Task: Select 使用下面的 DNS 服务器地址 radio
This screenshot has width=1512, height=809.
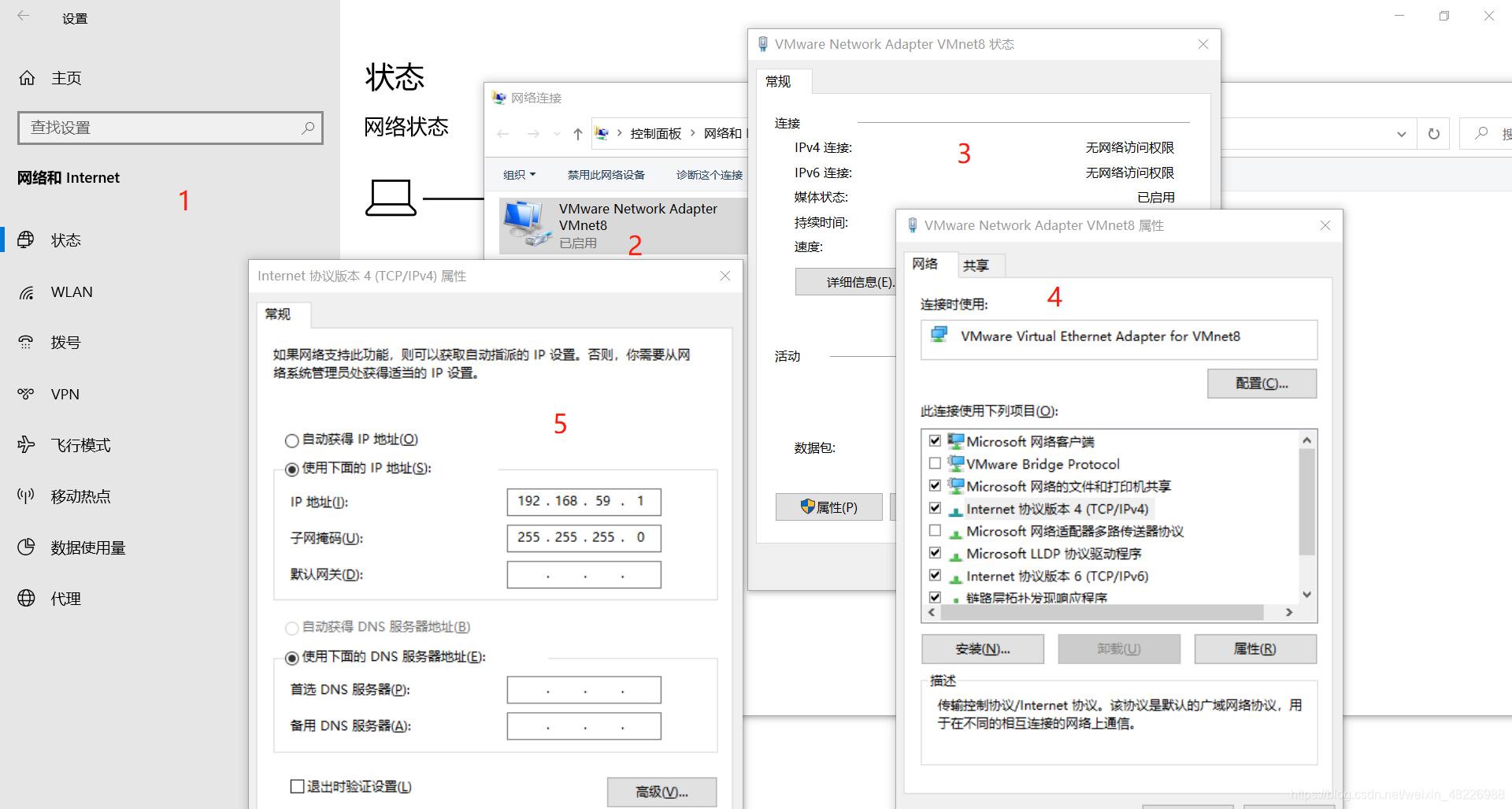Action: (291, 658)
